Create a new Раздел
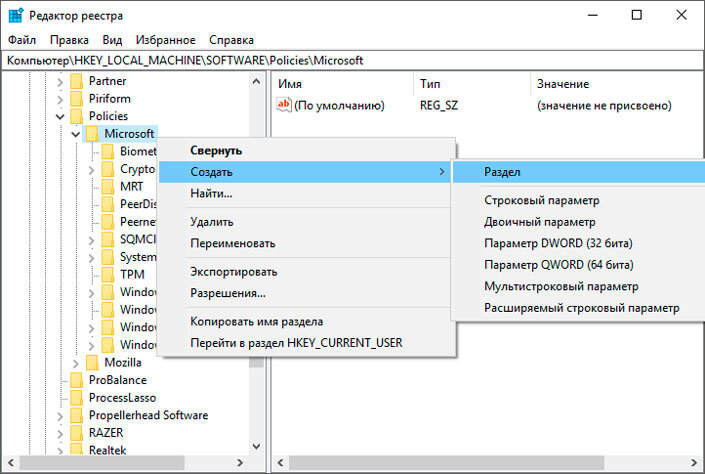The image size is (705, 474). click(x=579, y=172)
